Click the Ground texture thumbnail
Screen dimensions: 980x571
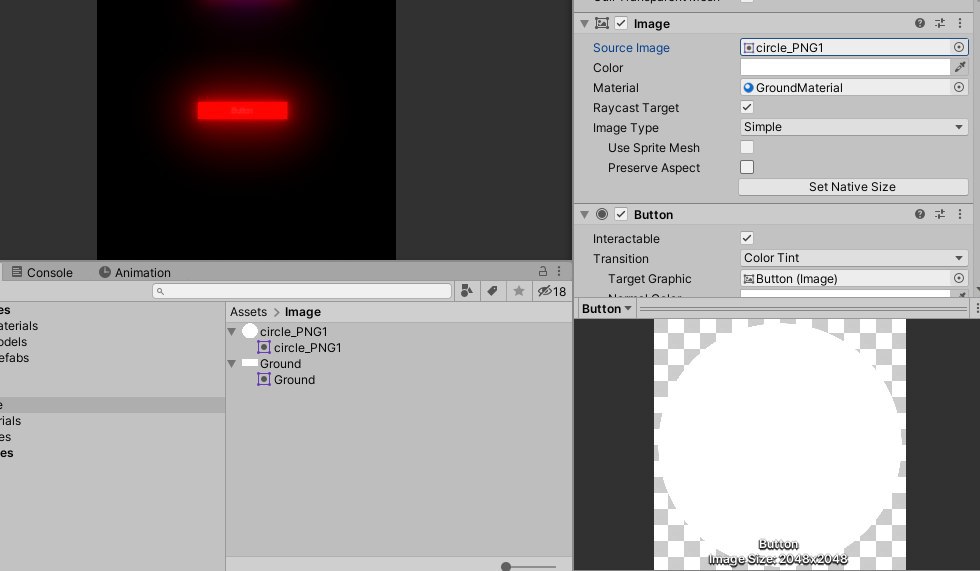click(x=249, y=363)
